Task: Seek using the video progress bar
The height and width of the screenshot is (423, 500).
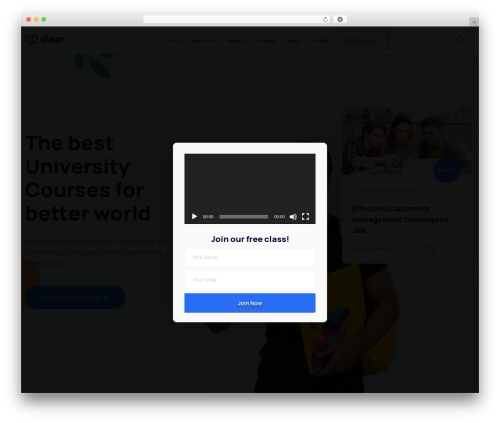Action: pyautogui.click(x=243, y=217)
